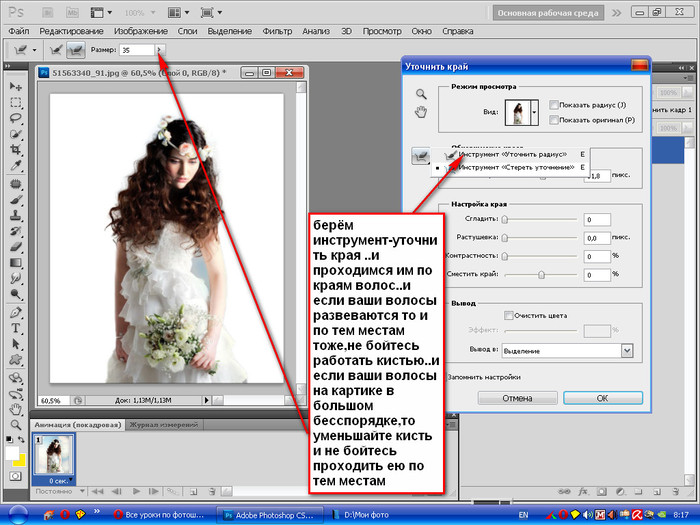
Task: Check the 'Очистить цвета' checkbox
Action: (509, 315)
